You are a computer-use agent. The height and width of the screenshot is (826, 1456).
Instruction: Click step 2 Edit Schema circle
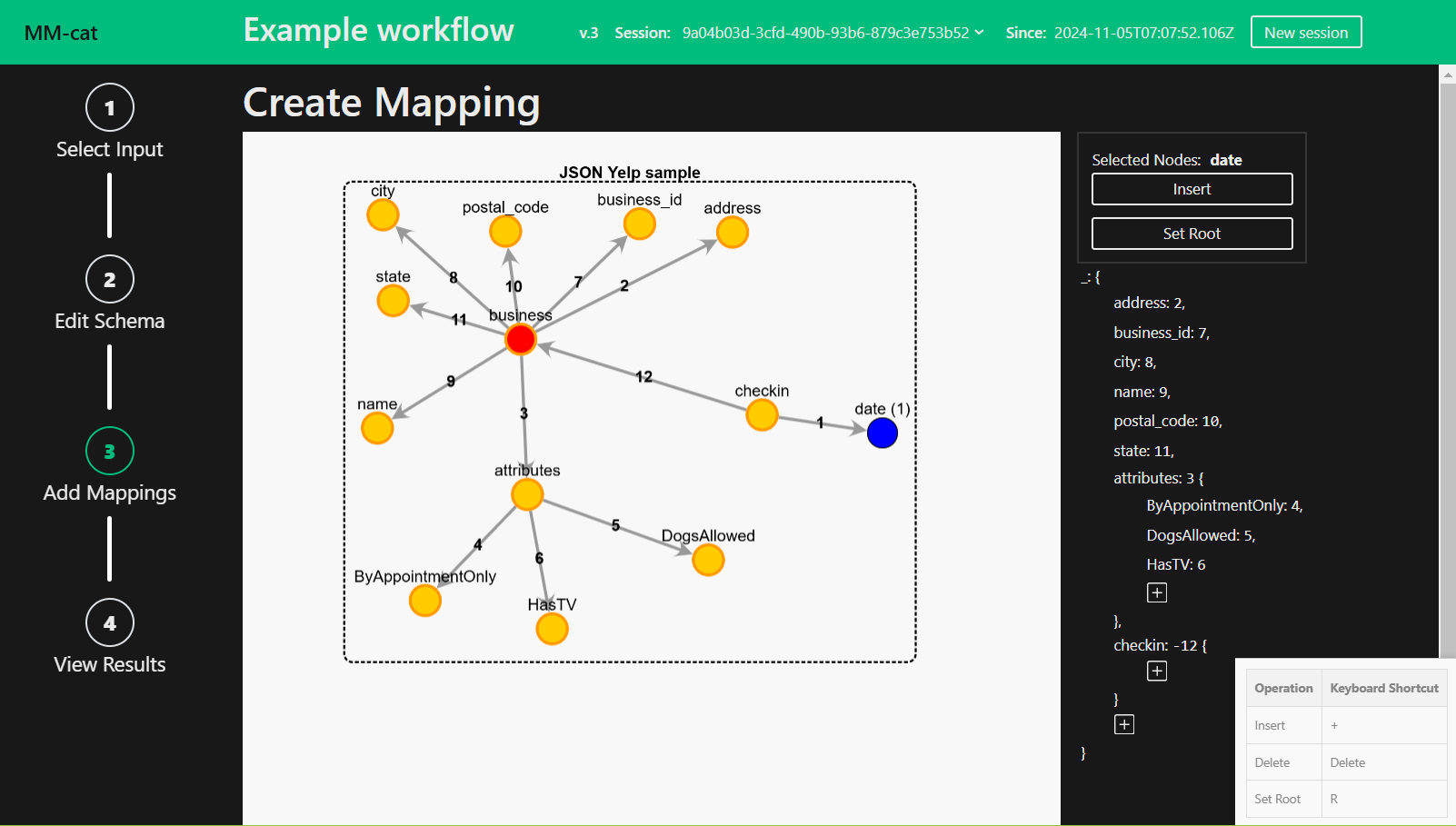tap(110, 279)
